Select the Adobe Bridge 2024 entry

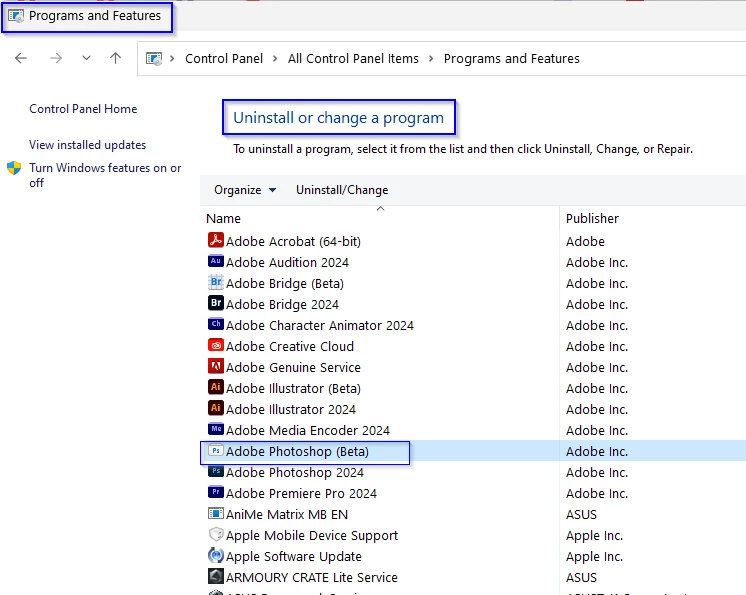(x=282, y=304)
